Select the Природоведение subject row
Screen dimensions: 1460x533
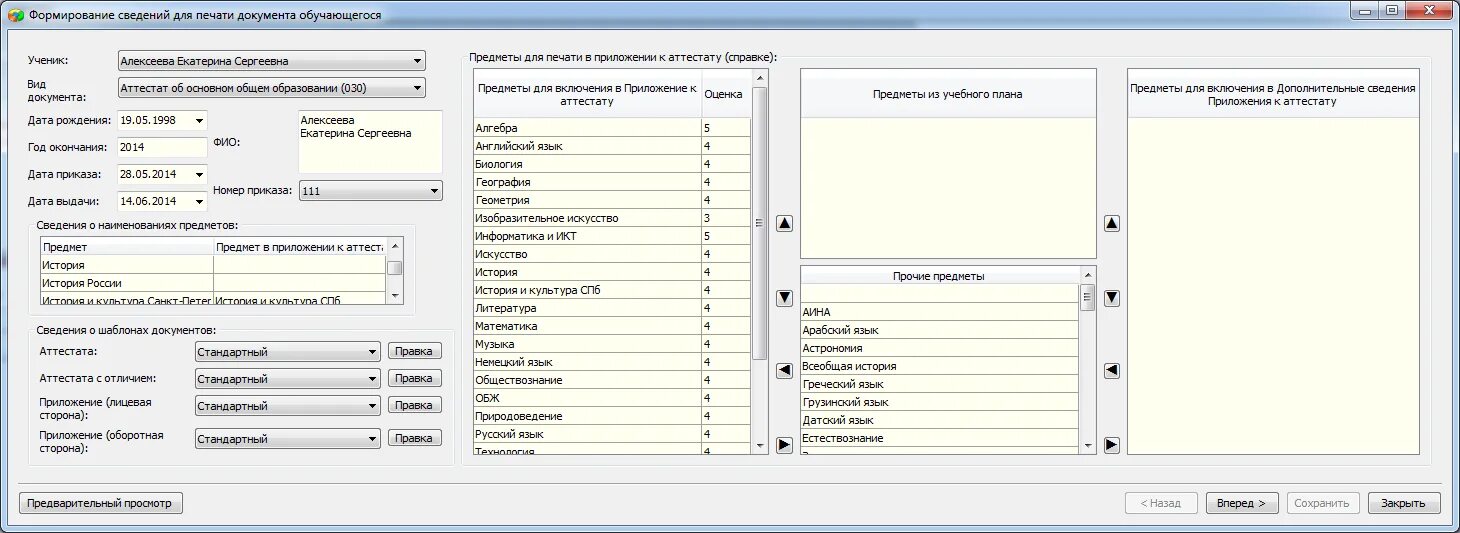(612, 416)
